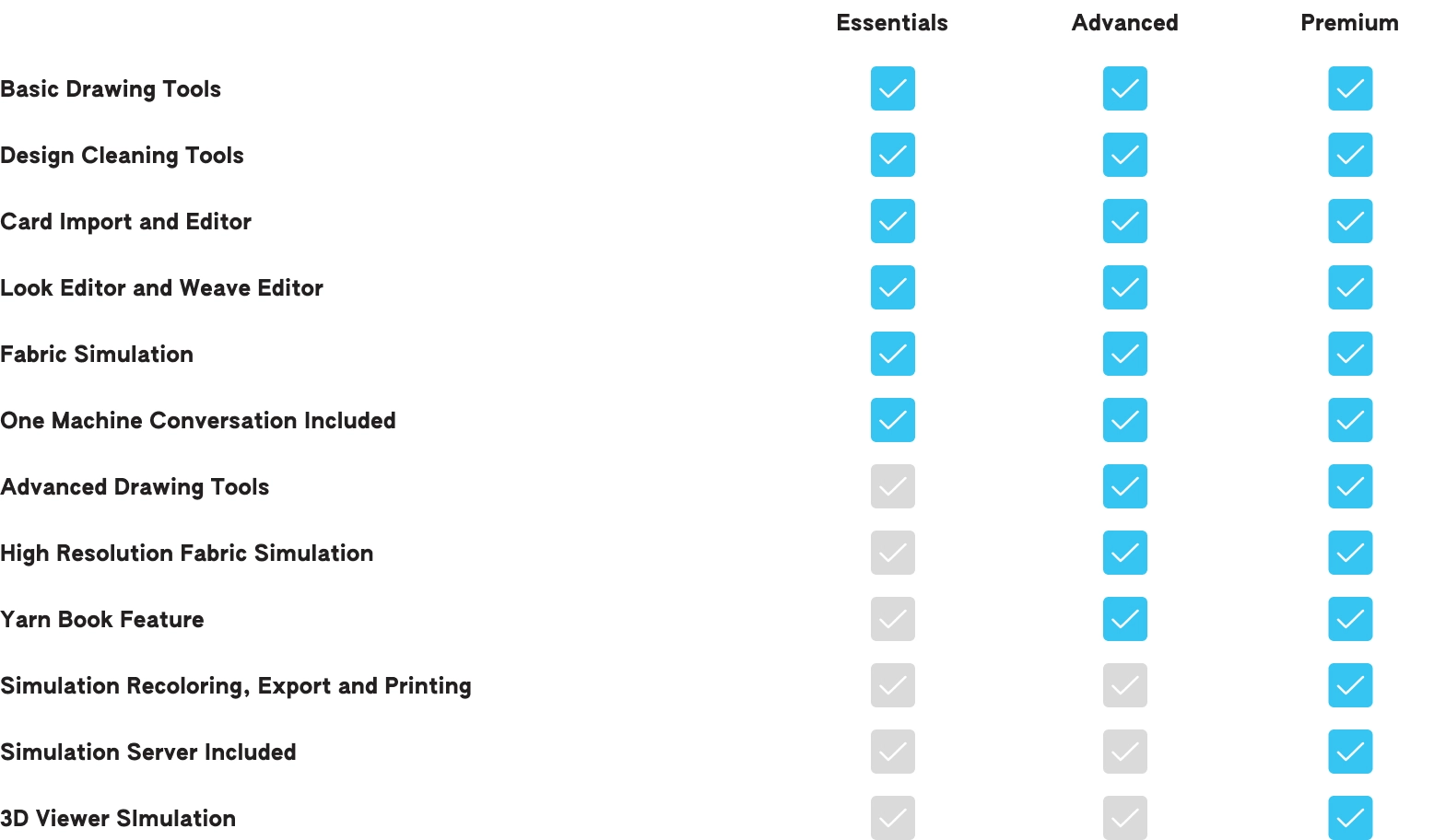Select the Advanced column header
This screenshot has width=1434, height=840.
1124,23
